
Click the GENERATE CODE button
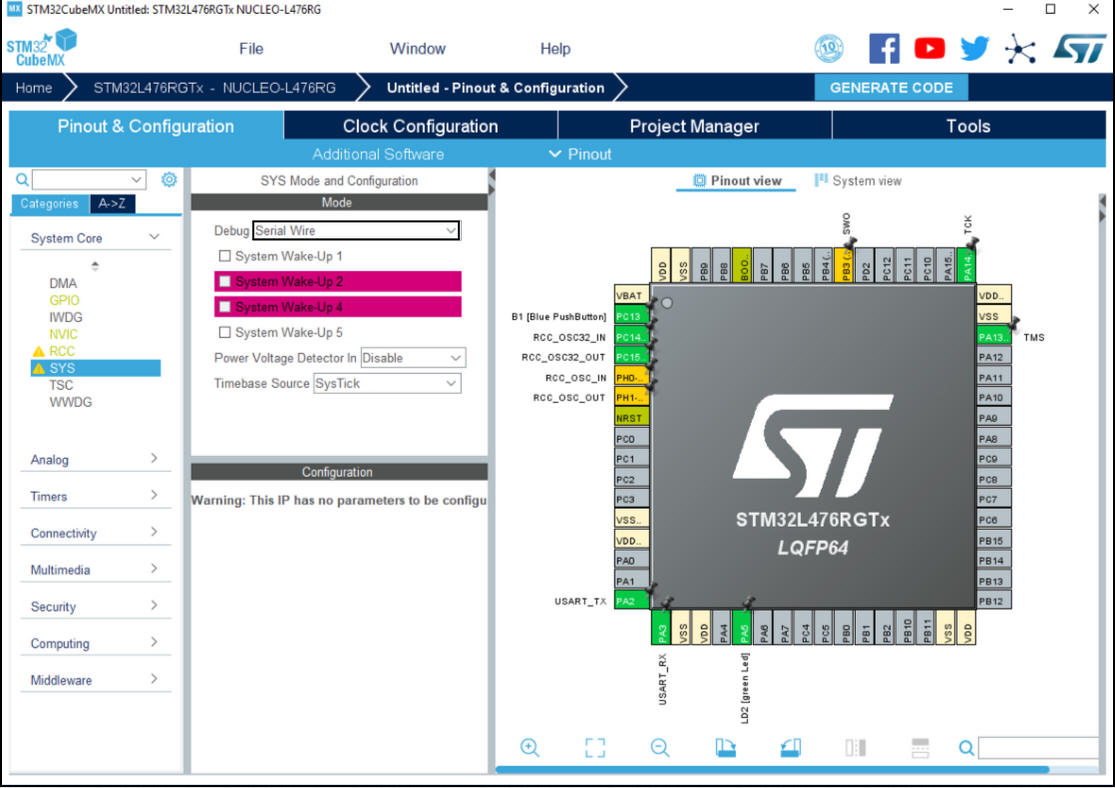(x=891, y=88)
